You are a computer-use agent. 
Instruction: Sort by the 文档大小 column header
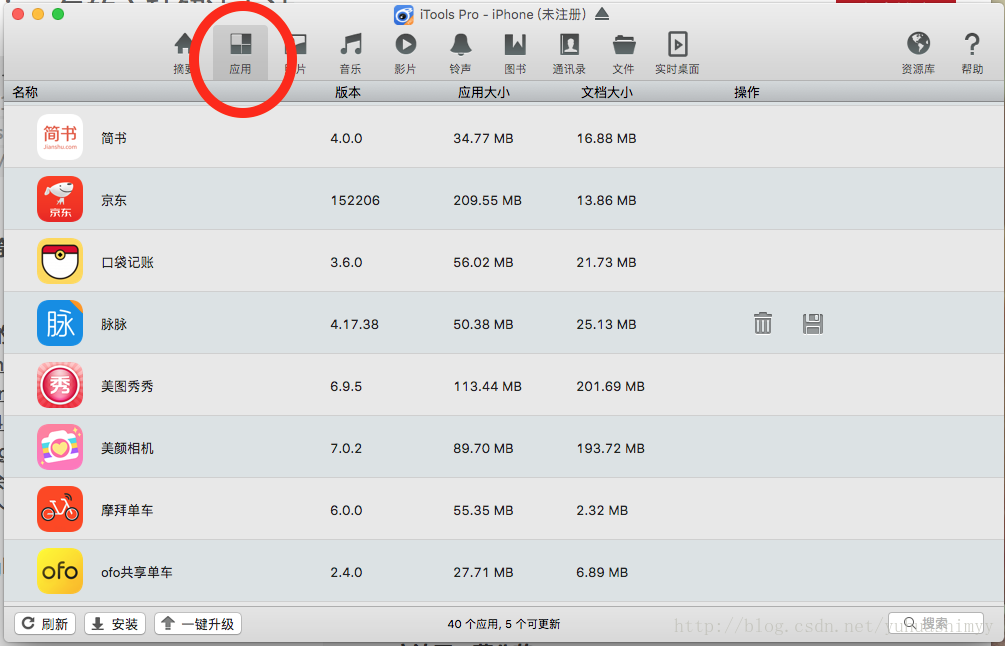(607, 92)
